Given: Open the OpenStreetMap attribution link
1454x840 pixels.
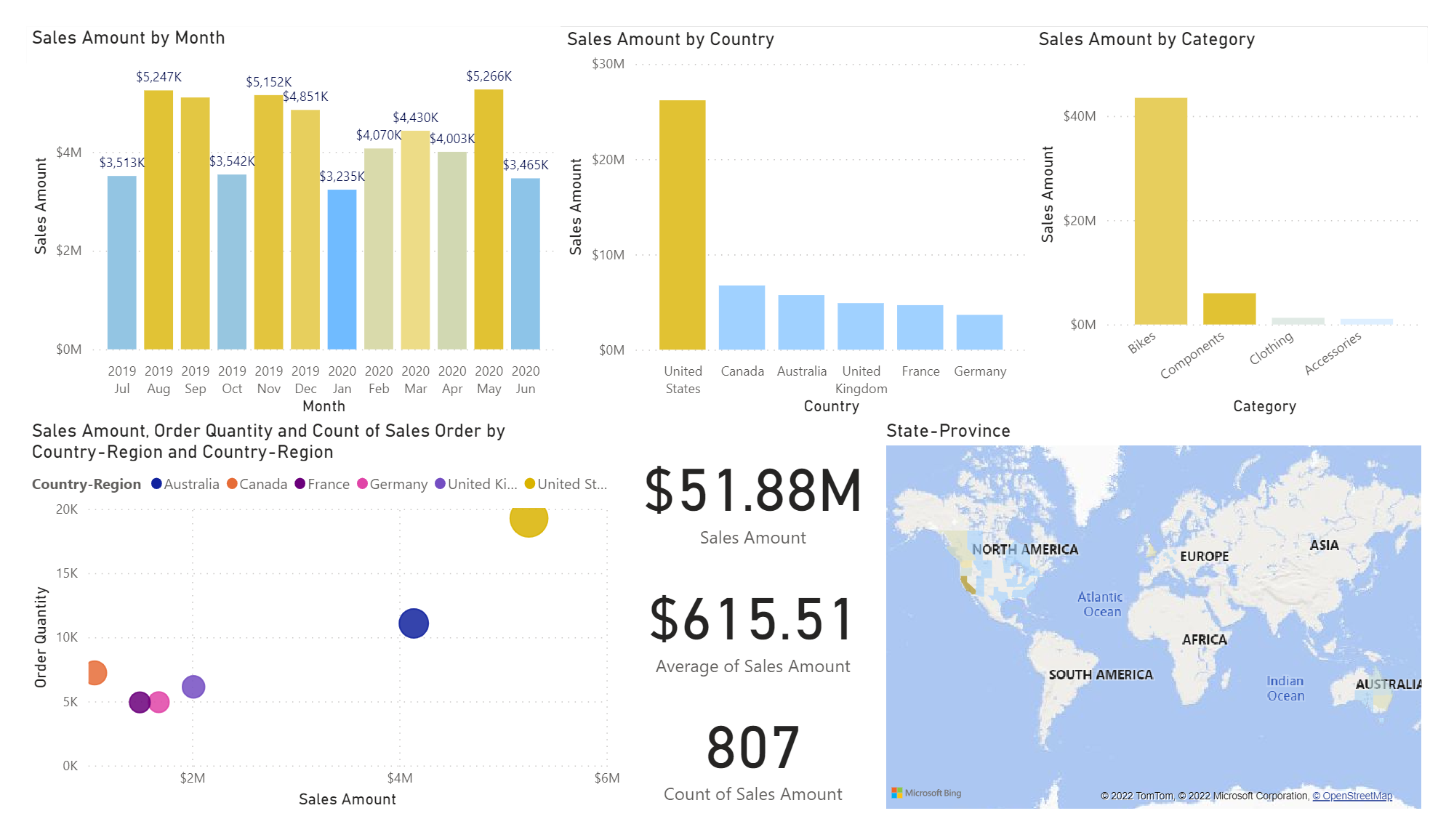Looking at the screenshot, I should click(x=1354, y=796).
